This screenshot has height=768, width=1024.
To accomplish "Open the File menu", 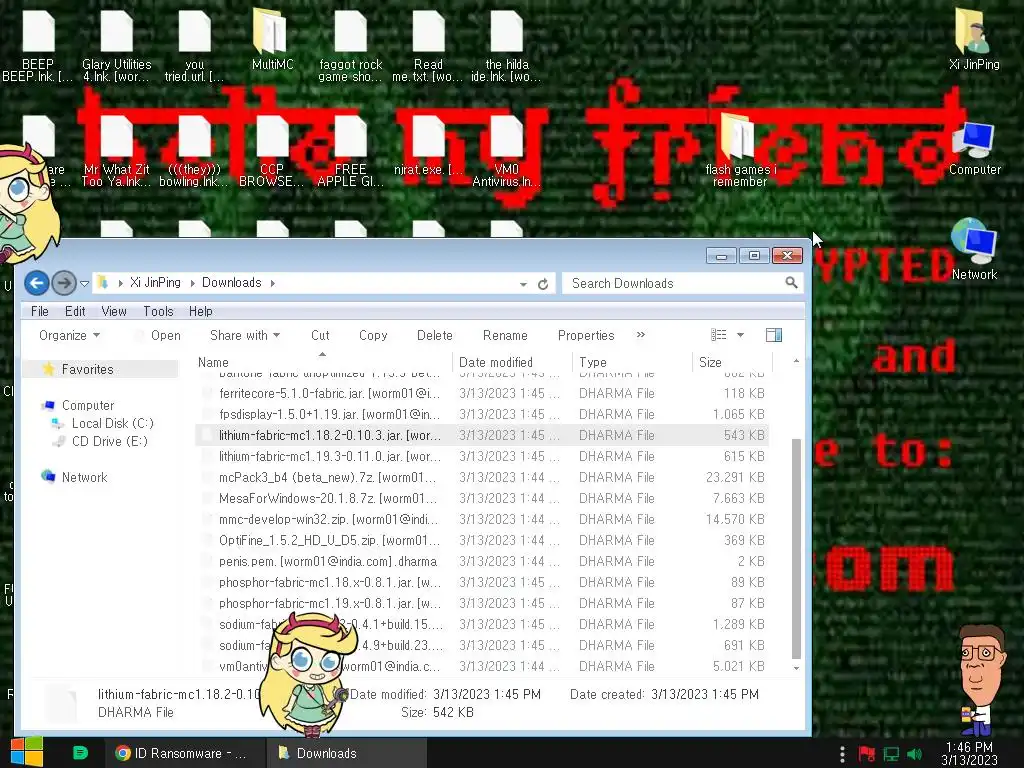I will click(x=40, y=312).
